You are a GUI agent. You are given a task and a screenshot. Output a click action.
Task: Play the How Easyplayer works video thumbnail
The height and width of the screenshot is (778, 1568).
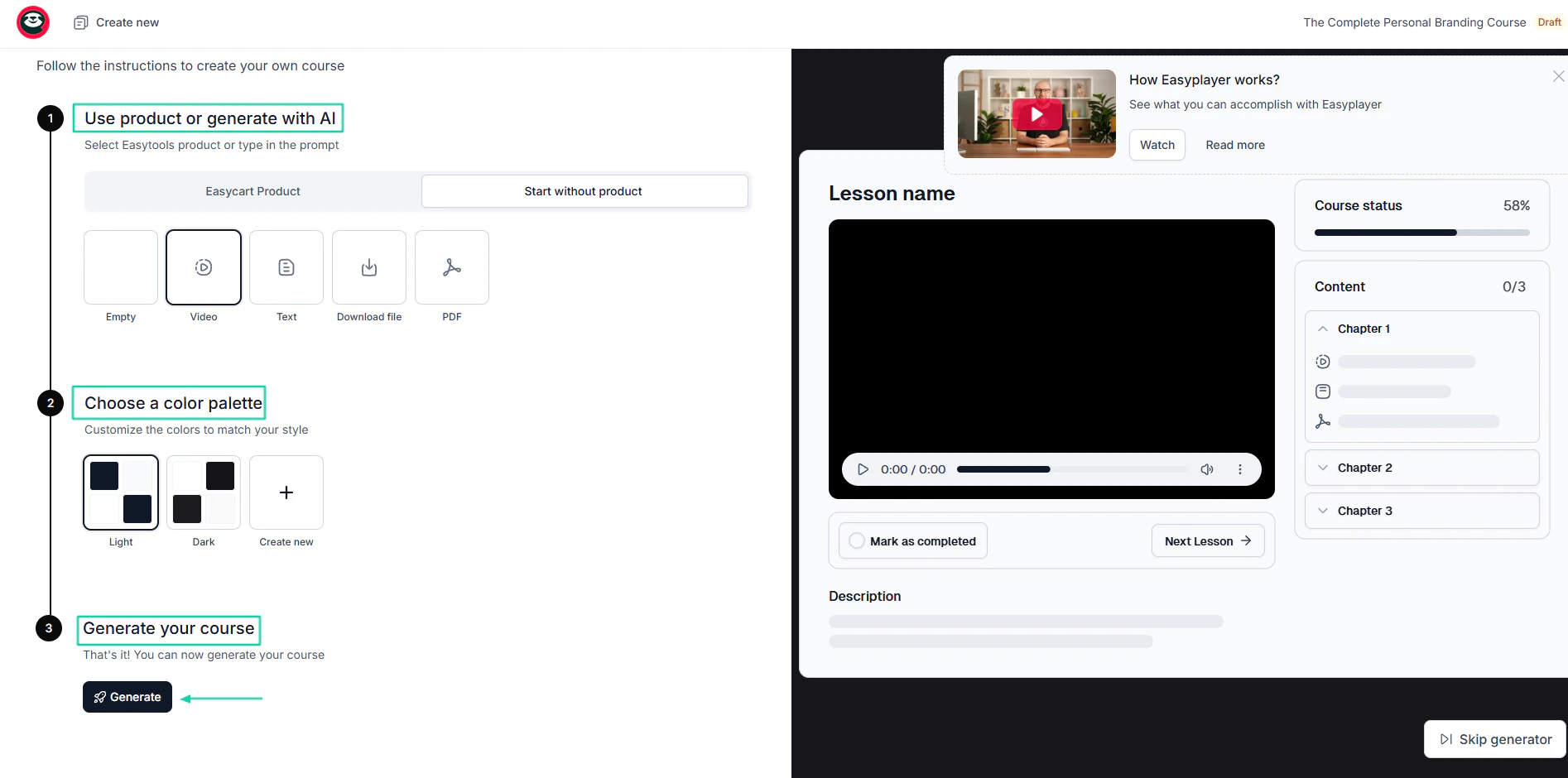(1037, 114)
